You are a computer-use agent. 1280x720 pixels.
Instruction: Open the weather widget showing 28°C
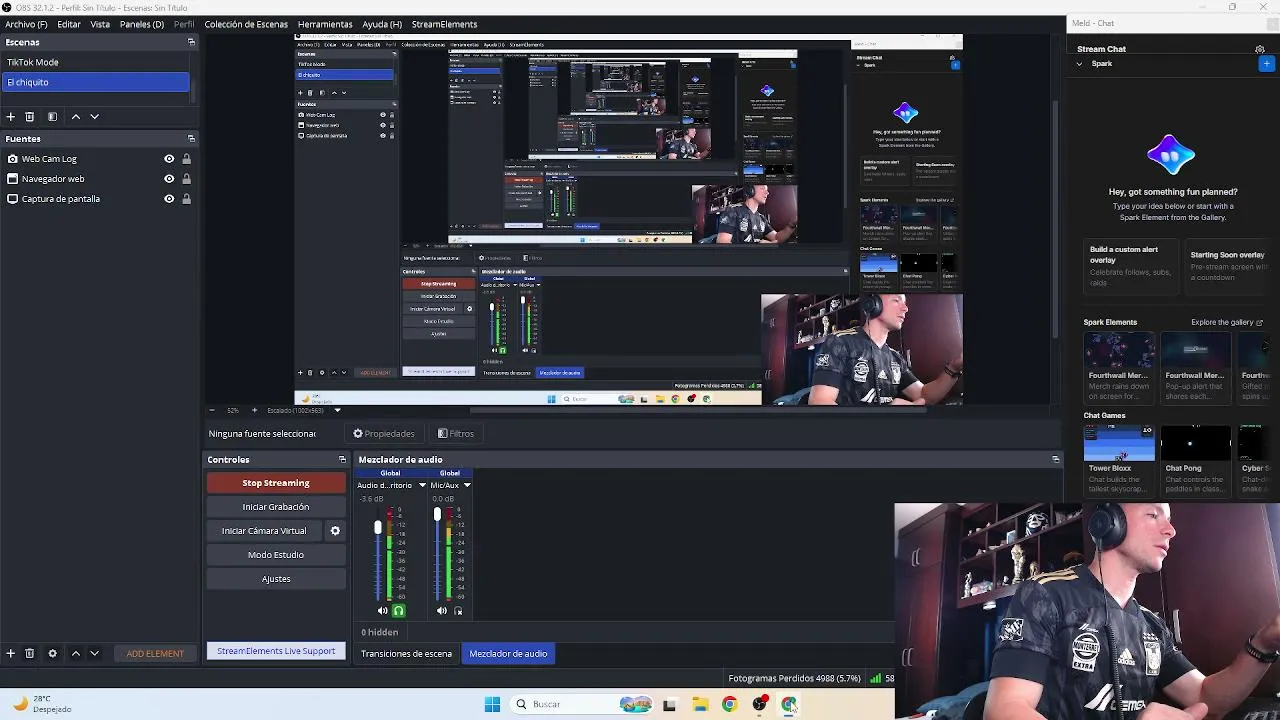[x=43, y=704]
